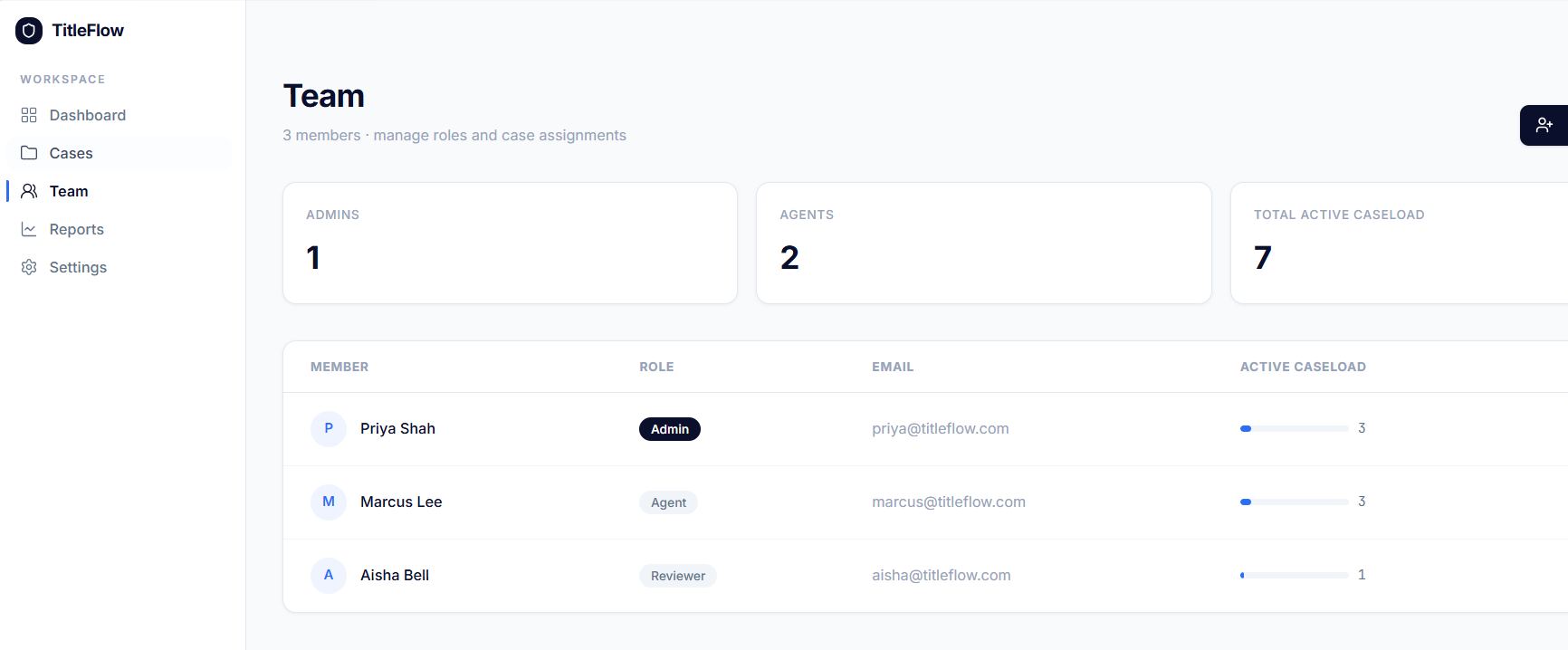Click the add member button icon
This screenshot has height=650, width=1568.
click(x=1544, y=125)
